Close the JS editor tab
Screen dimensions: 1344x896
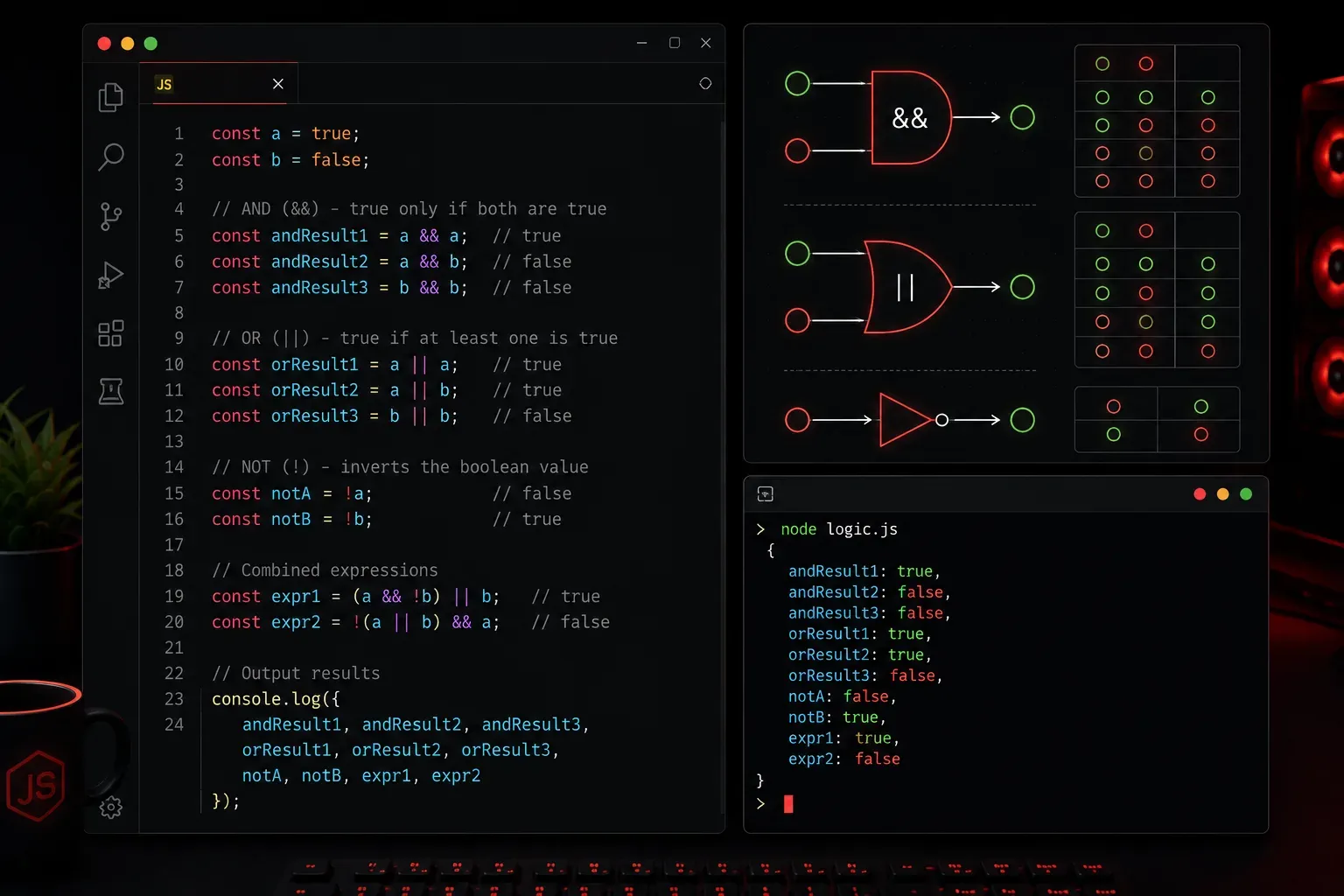(278, 83)
